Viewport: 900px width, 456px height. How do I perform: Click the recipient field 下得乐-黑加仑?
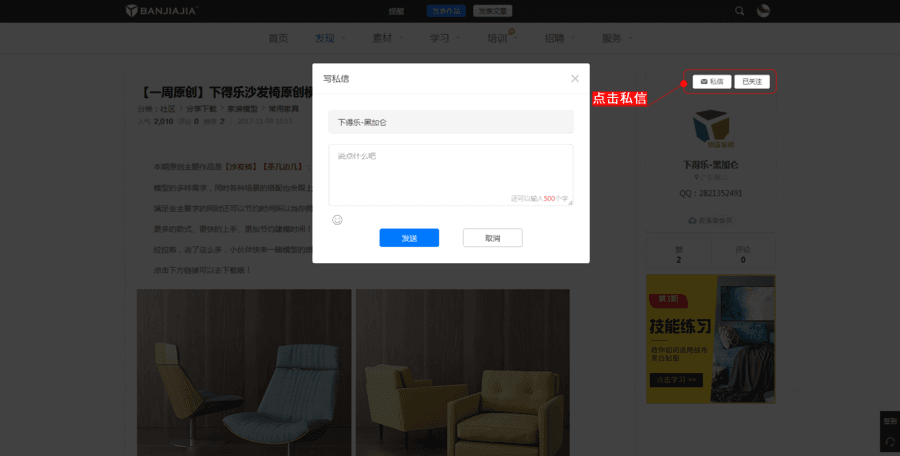(x=451, y=122)
